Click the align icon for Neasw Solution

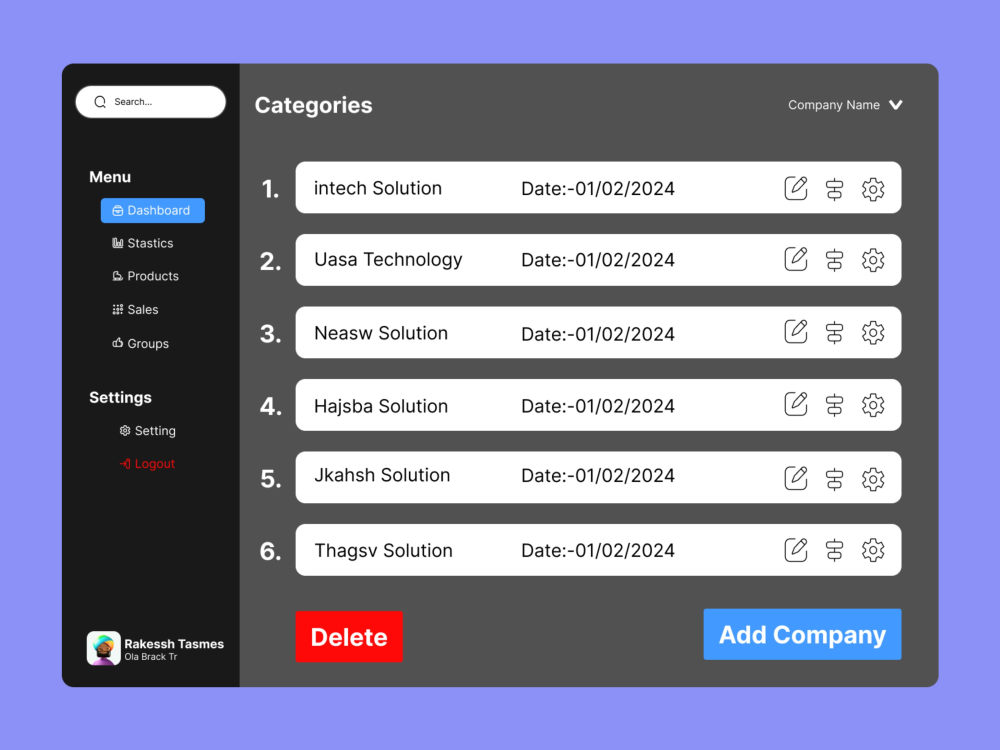point(834,333)
